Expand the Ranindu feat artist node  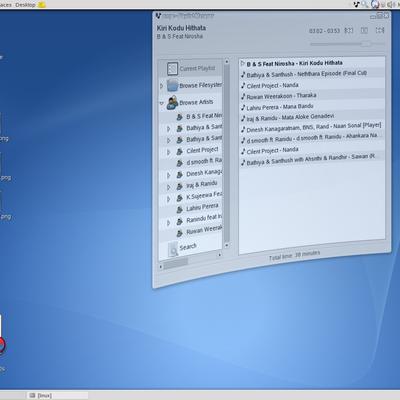(x=169, y=222)
